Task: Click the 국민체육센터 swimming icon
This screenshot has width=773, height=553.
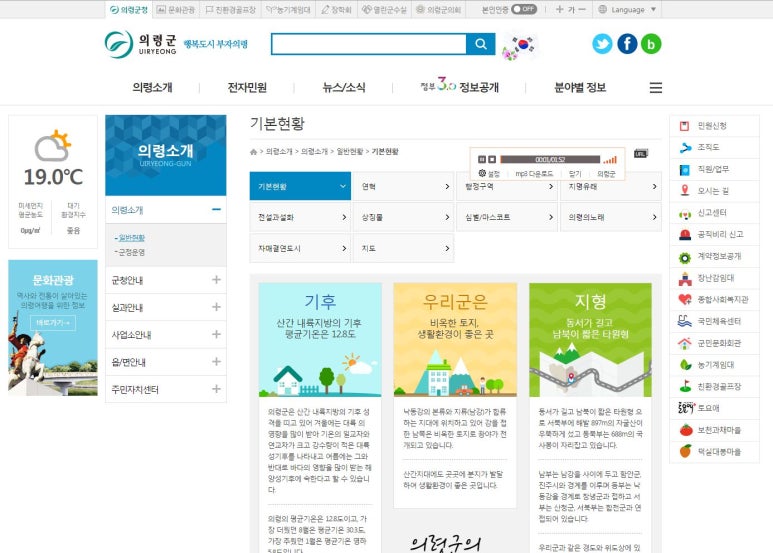Action: point(685,321)
